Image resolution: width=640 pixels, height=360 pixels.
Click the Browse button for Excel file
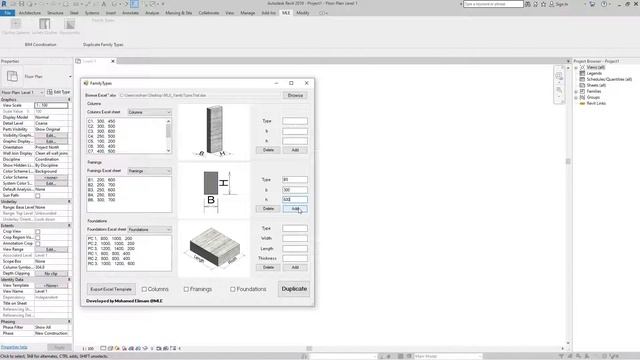pos(295,96)
